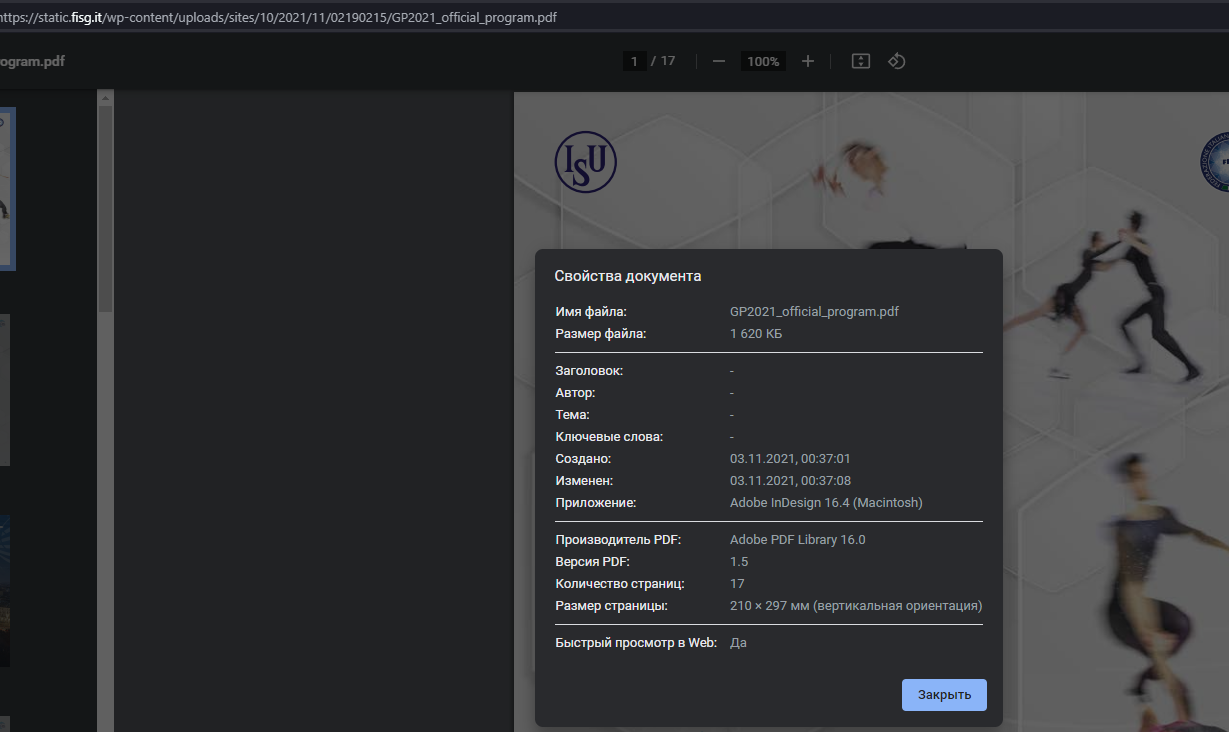1229x732 pixels.
Task: Click the Свойства документа dialog title
Action: point(628,276)
